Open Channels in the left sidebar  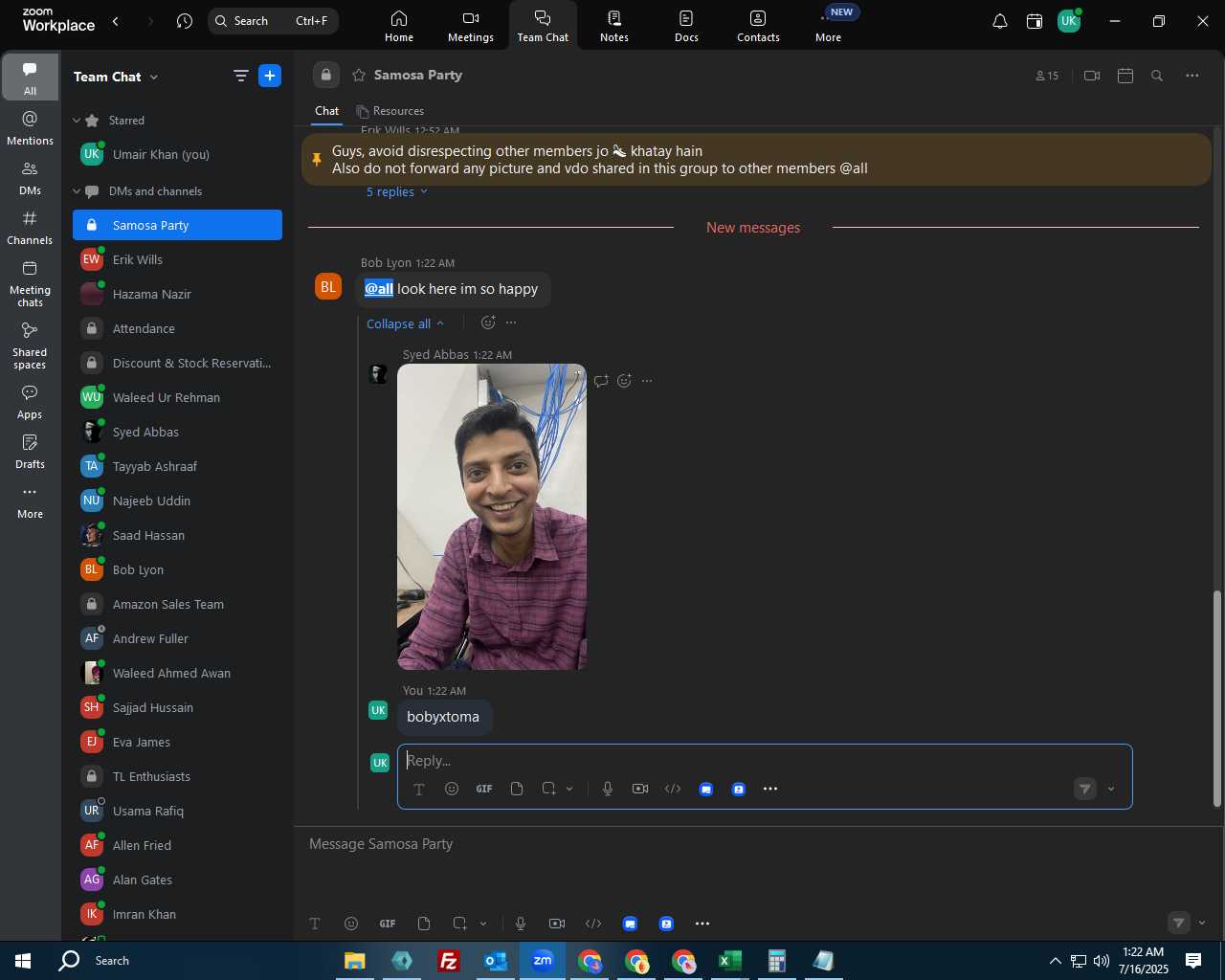tap(30, 228)
